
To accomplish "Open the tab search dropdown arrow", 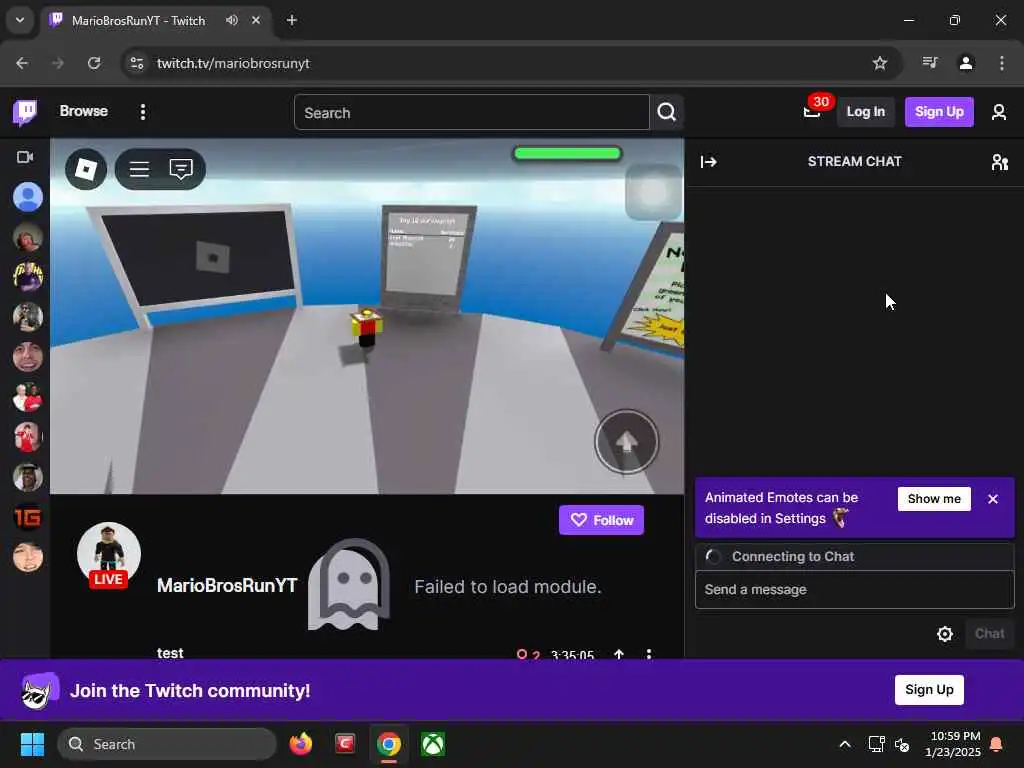I will pyautogui.click(x=20, y=20).
